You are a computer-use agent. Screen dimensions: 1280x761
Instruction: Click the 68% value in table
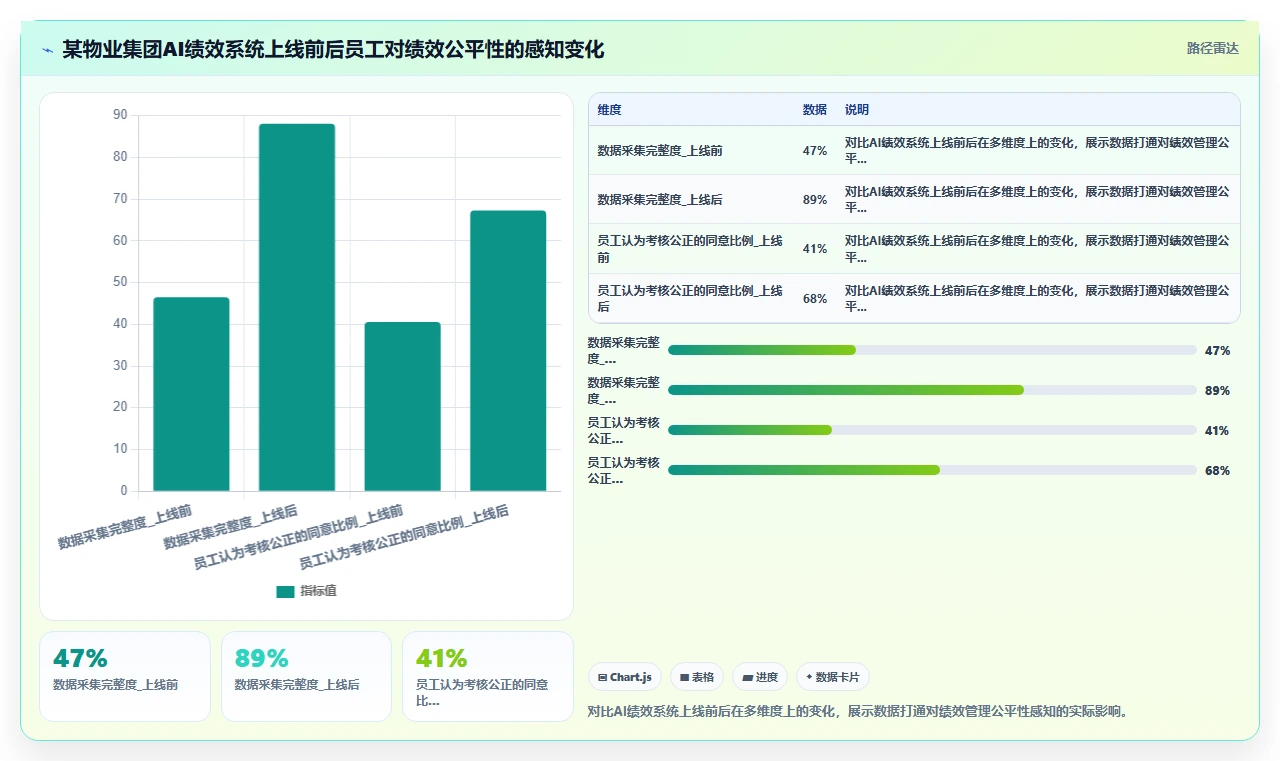point(814,298)
